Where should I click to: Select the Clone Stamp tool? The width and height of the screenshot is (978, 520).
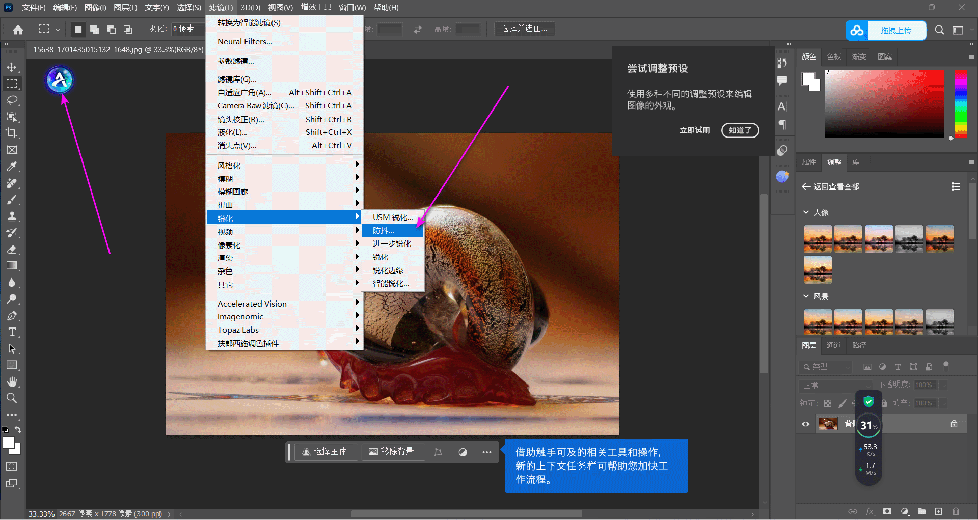tap(12, 216)
